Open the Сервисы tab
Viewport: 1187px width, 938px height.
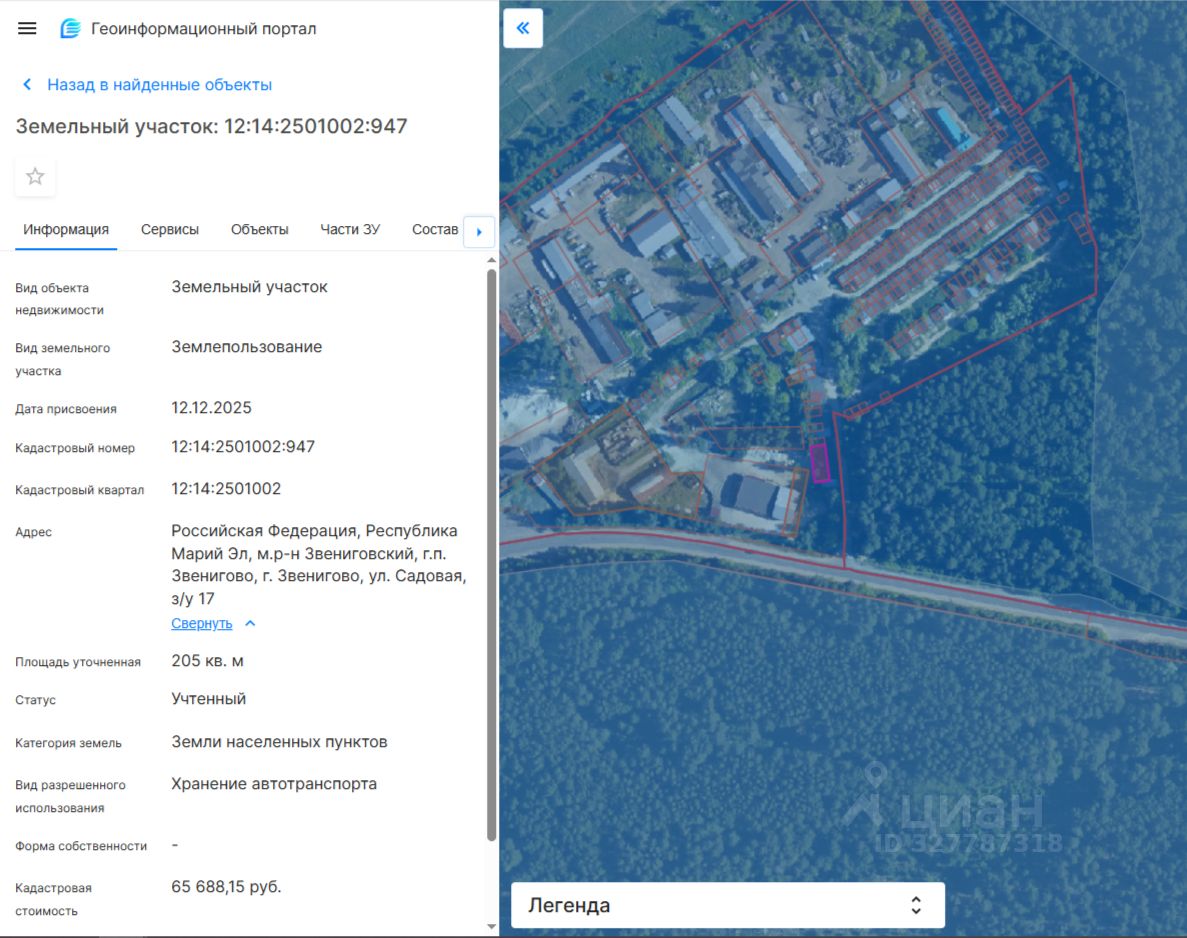pyautogui.click(x=170, y=229)
